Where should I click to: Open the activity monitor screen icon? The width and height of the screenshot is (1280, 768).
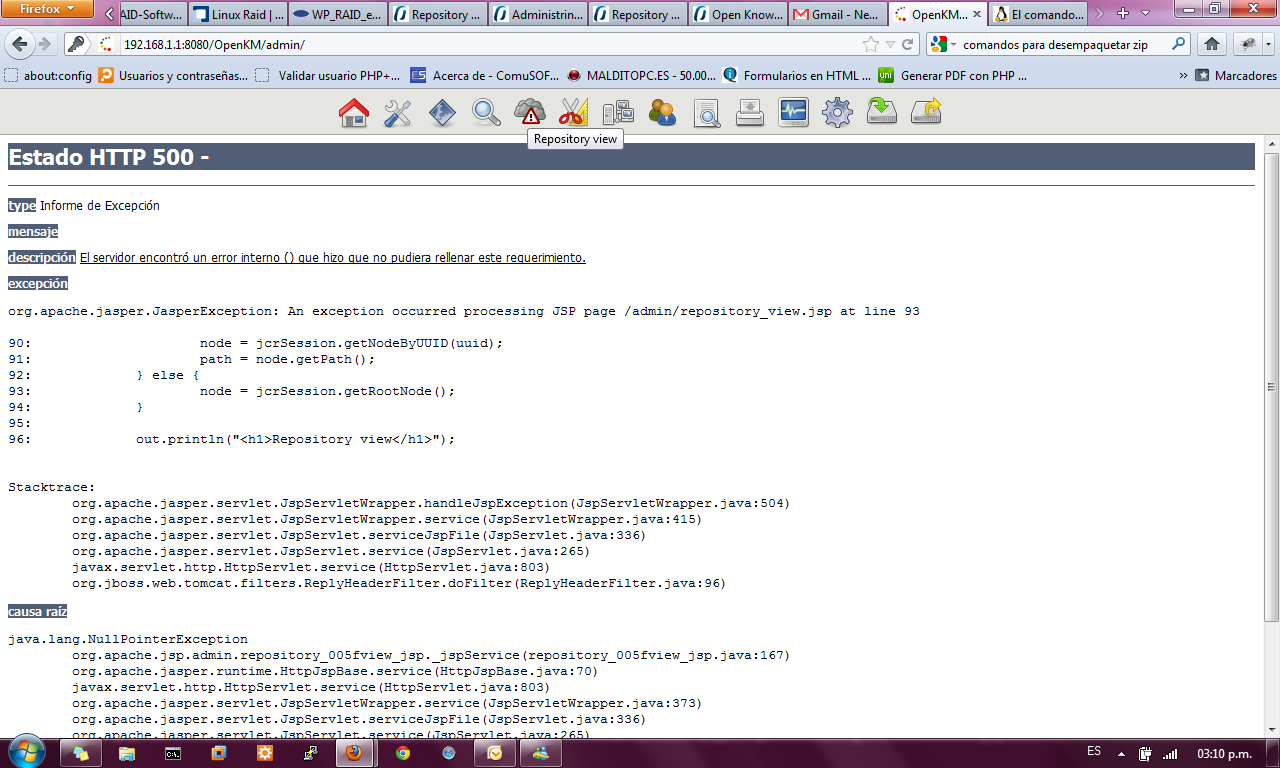tap(793, 113)
